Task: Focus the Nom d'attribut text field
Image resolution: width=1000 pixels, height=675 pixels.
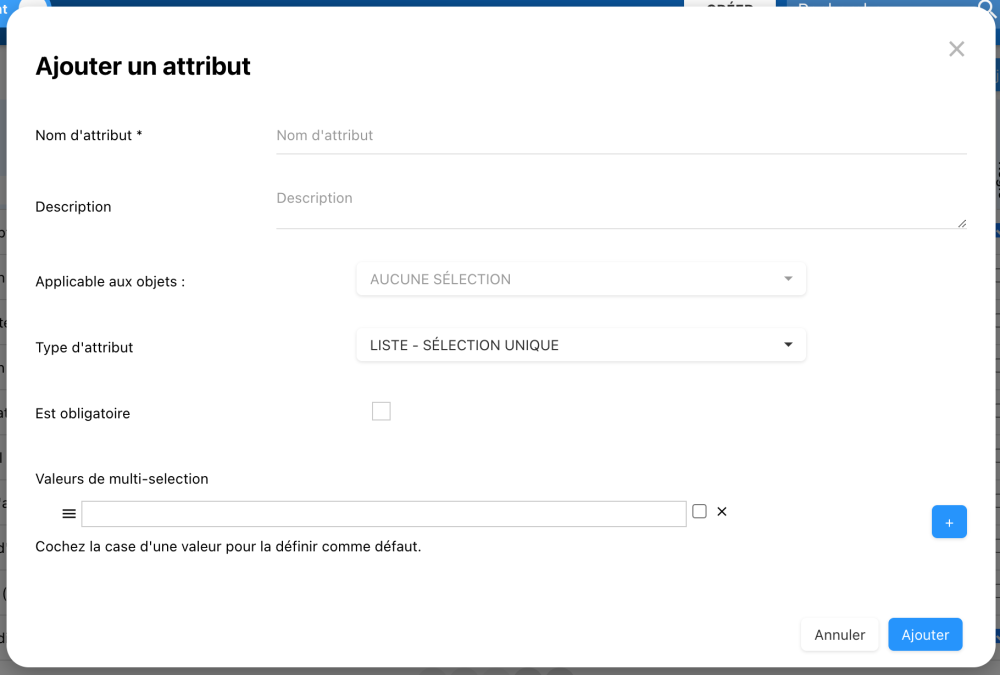Action: pos(621,136)
